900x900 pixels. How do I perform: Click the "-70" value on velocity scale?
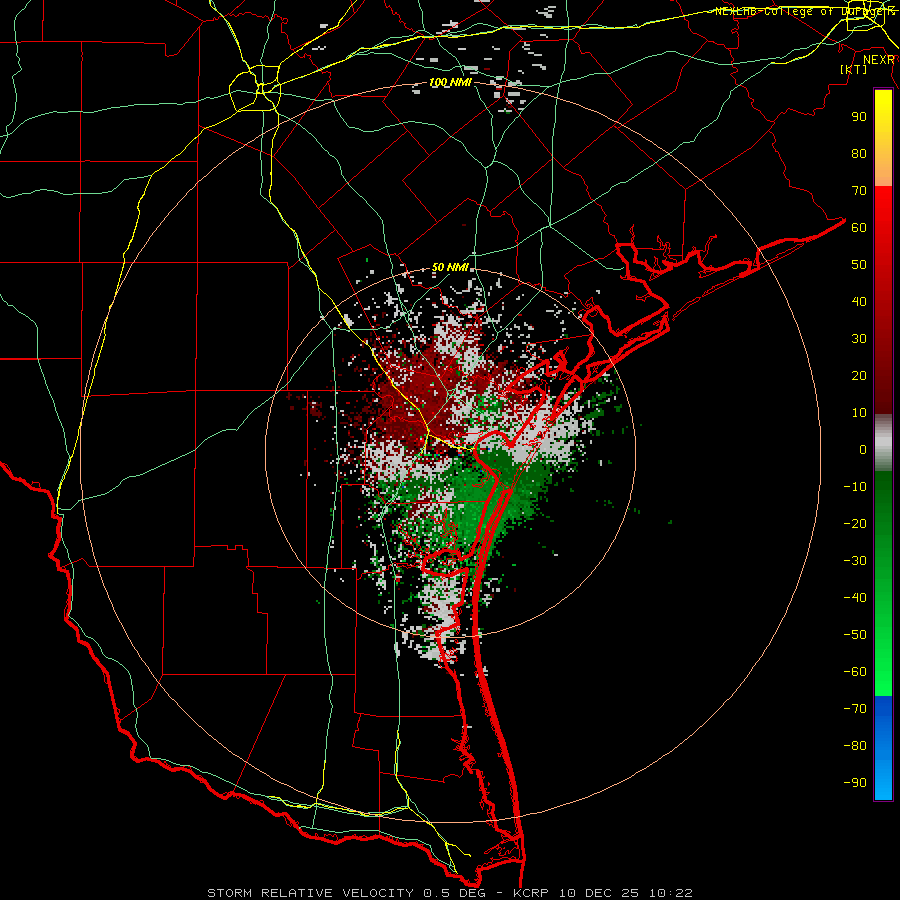pos(855,709)
